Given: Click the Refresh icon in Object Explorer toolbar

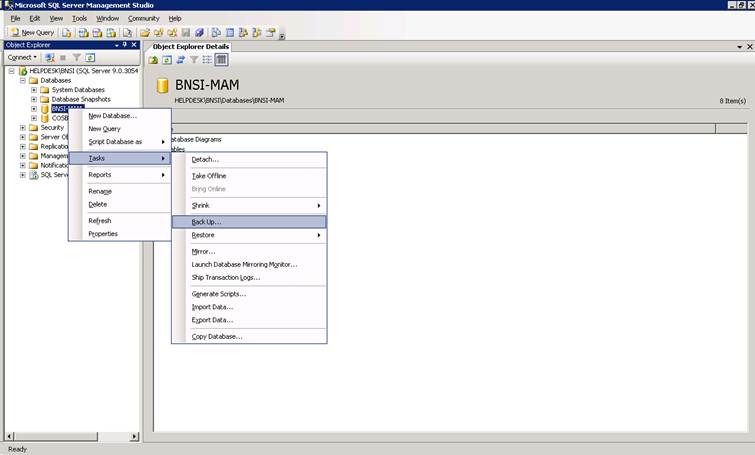Looking at the screenshot, I should [90, 57].
